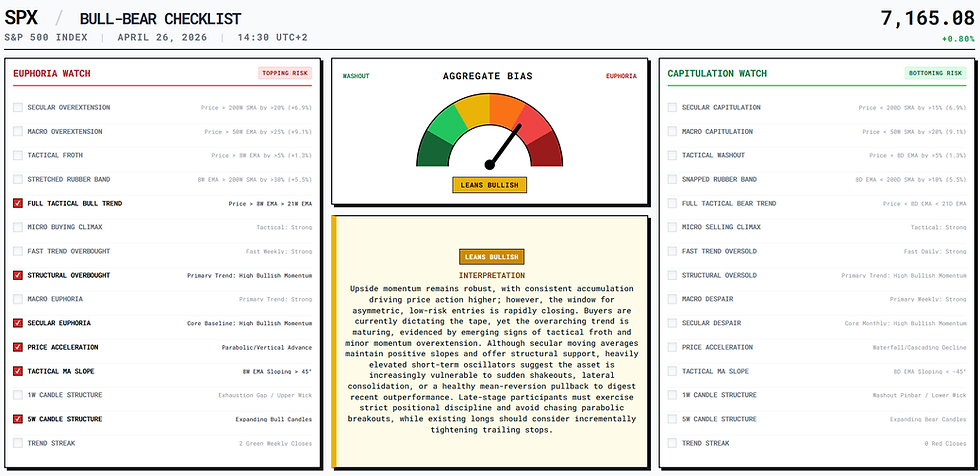The height and width of the screenshot is (476, 980).
Task: Click the Interpretation heading
Action: [492, 275]
